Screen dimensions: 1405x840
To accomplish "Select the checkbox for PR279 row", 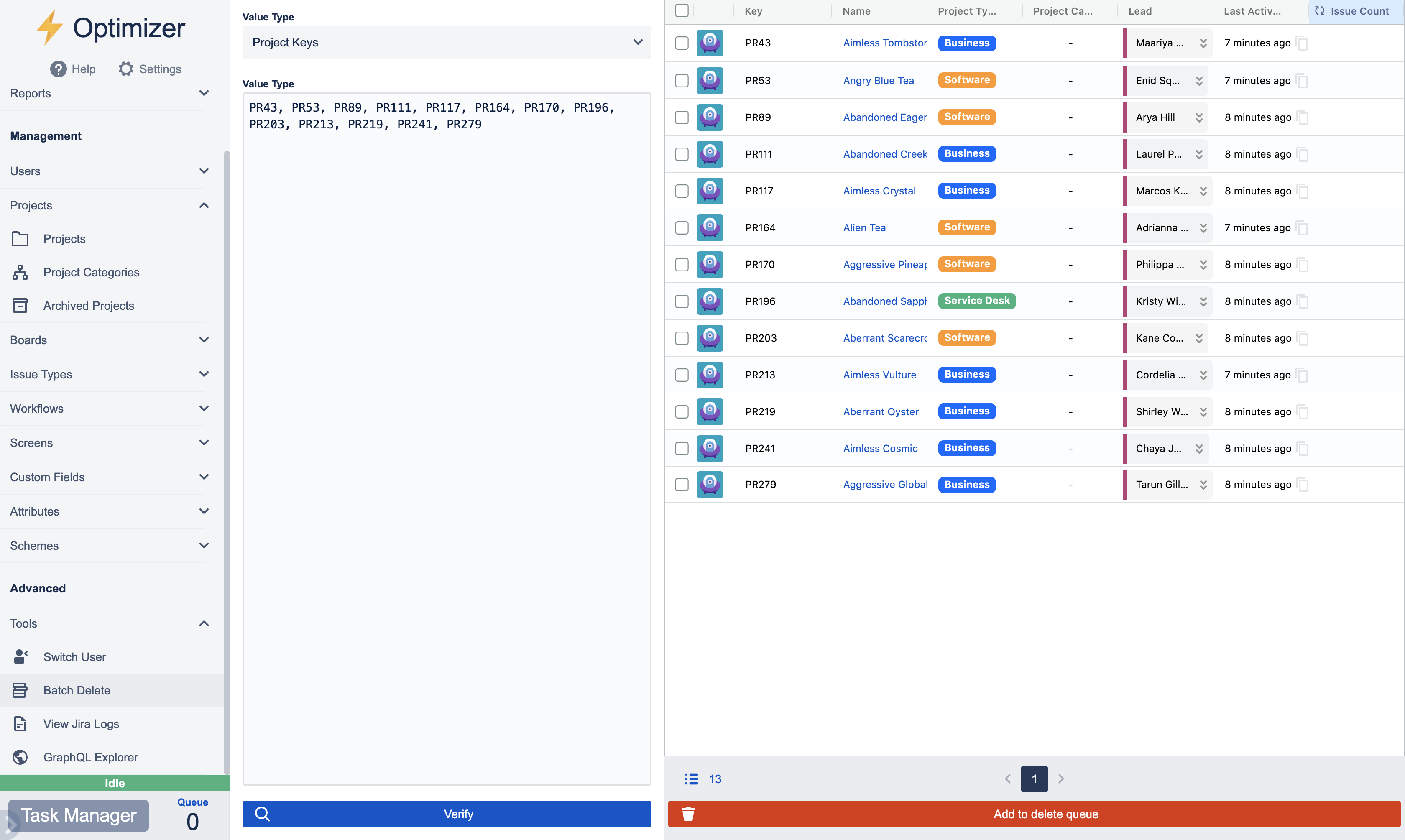I will pos(682,485).
